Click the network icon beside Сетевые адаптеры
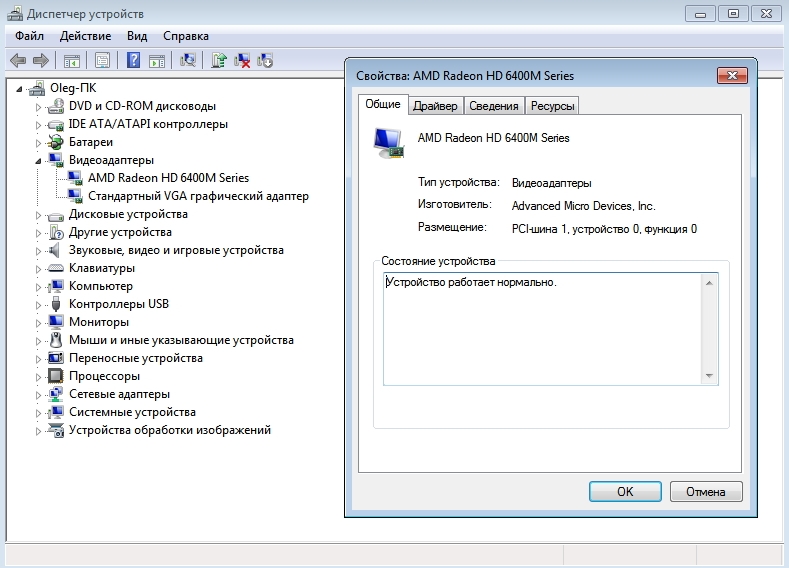Viewport: 789px width, 568px height. [55, 394]
